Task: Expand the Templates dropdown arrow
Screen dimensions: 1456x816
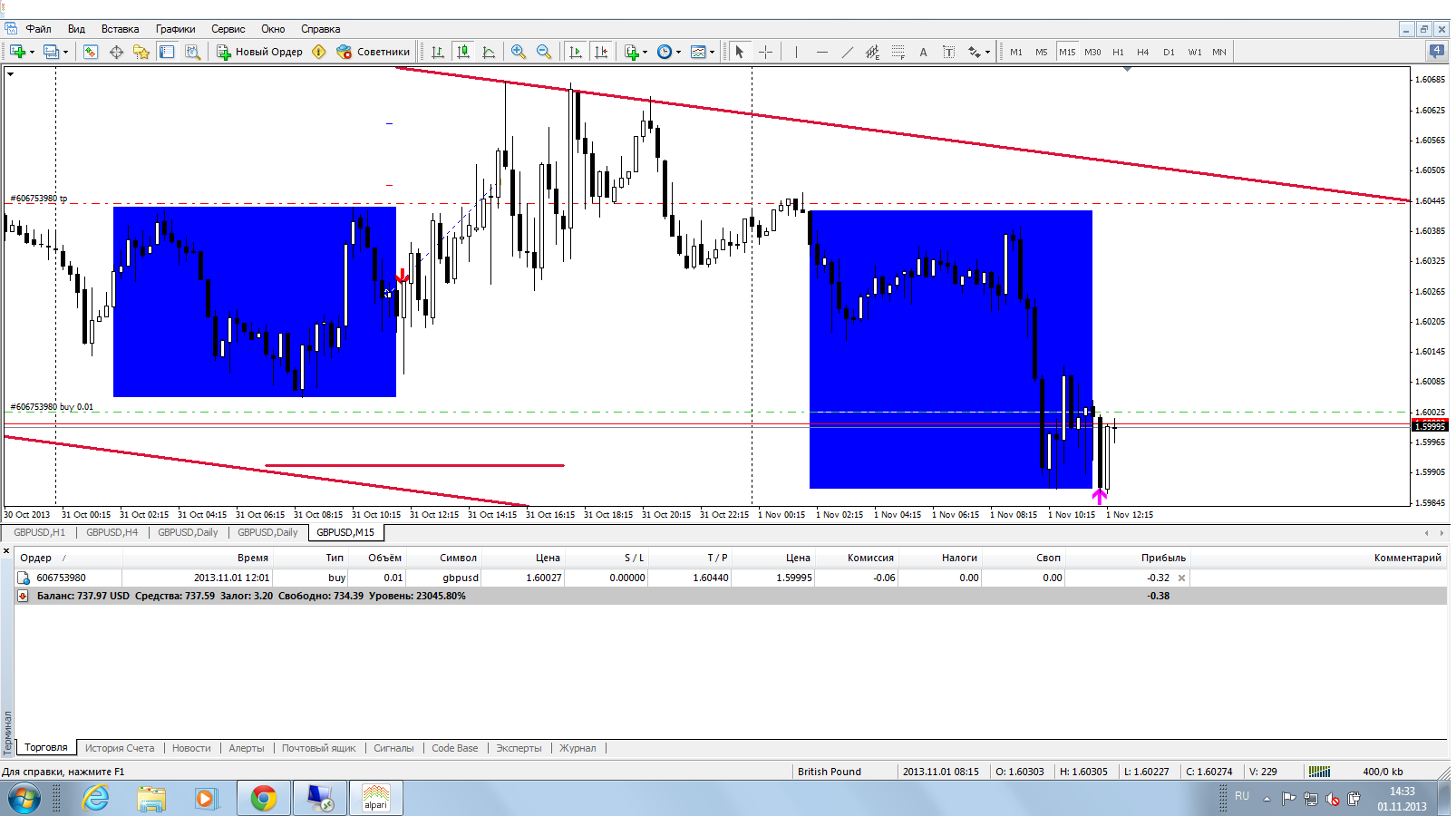Action: (712, 52)
